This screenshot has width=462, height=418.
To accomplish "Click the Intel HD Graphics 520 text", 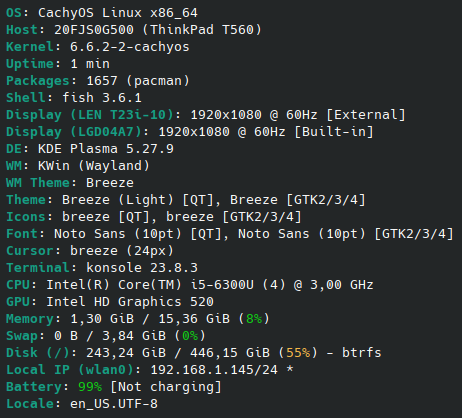I will point(130,302).
